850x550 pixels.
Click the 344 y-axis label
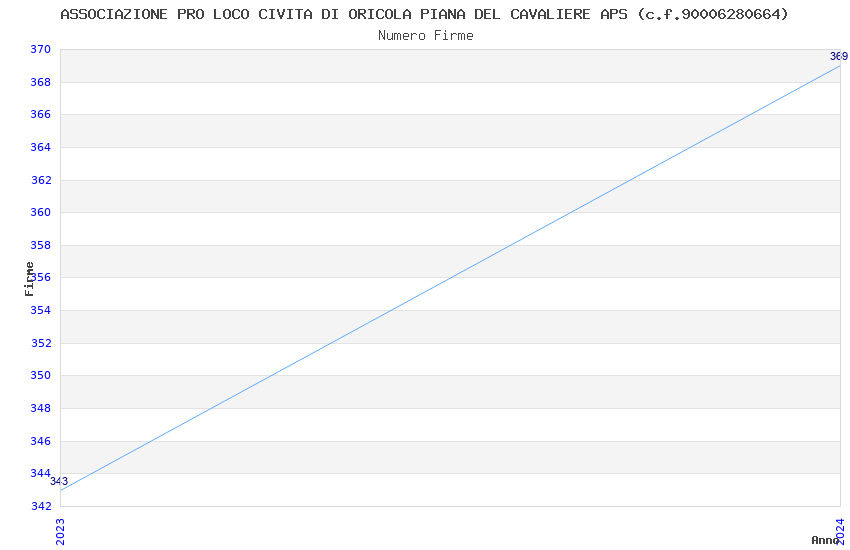click(x=41, y=474)
